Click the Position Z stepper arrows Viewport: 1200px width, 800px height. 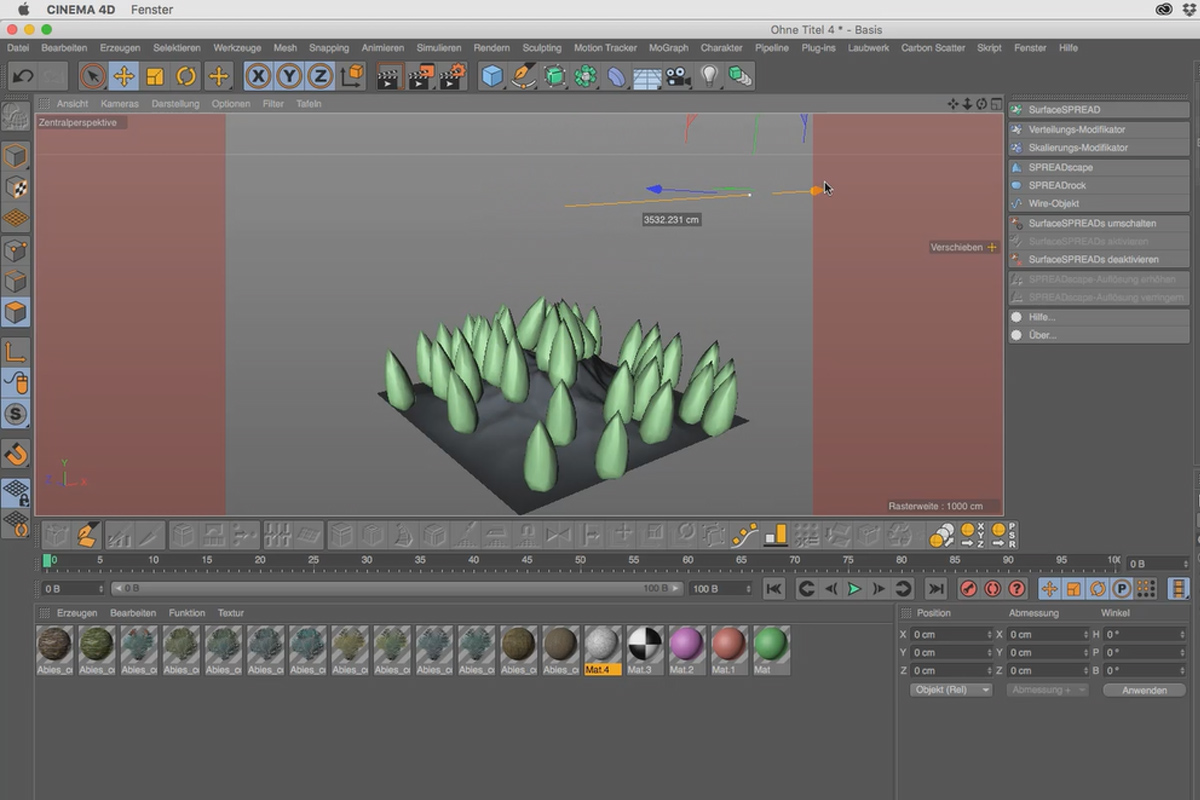point(990,670)
